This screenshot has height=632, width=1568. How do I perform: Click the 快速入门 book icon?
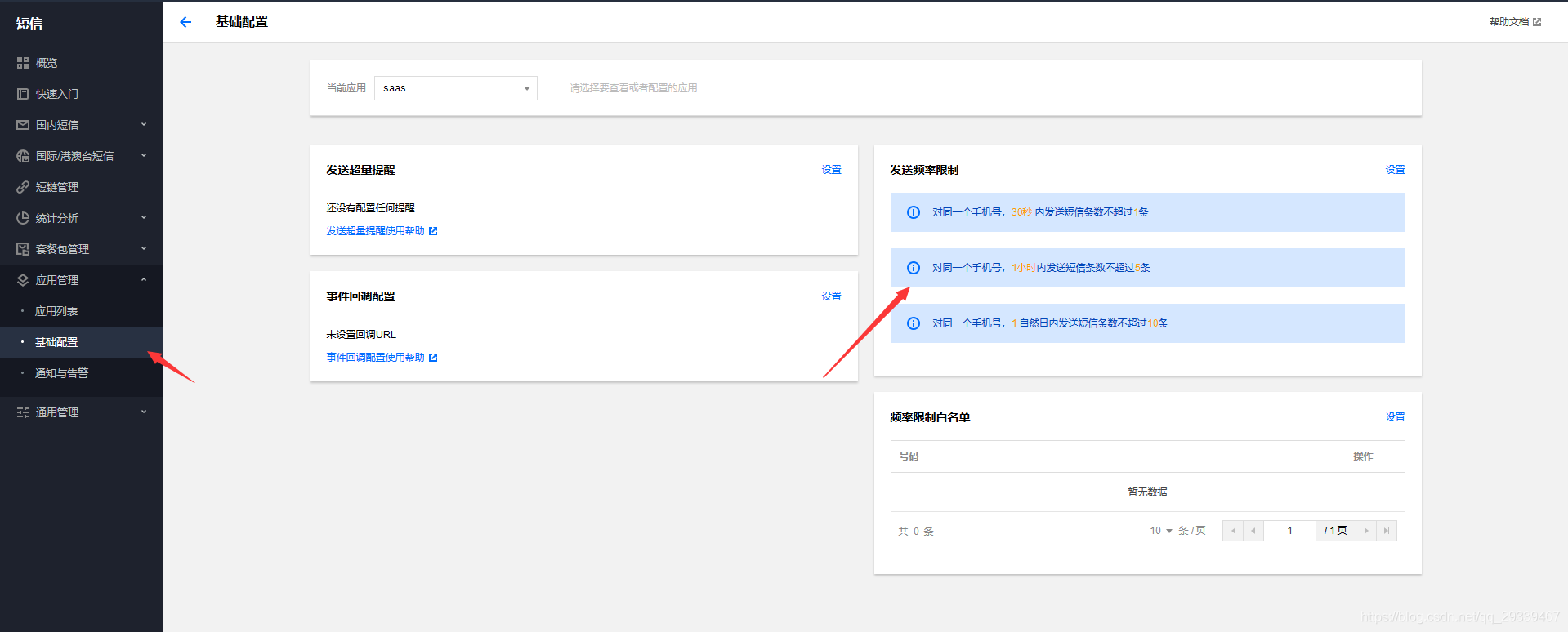23,94
